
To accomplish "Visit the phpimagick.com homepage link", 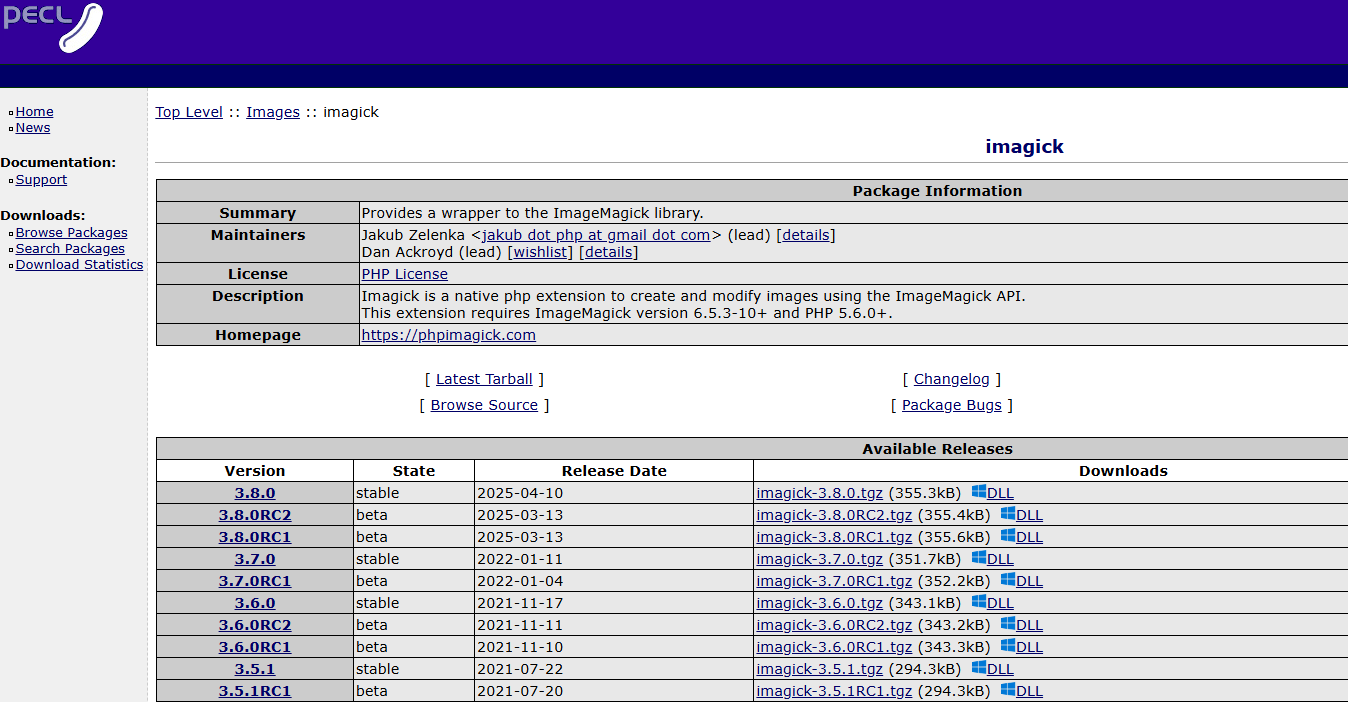I will [448, 335].
